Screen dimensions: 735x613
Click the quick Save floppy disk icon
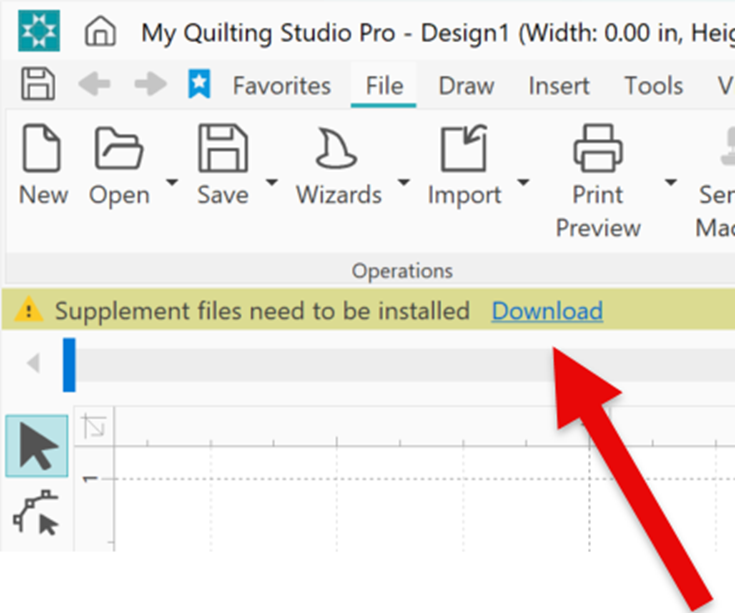pos(38,84)
